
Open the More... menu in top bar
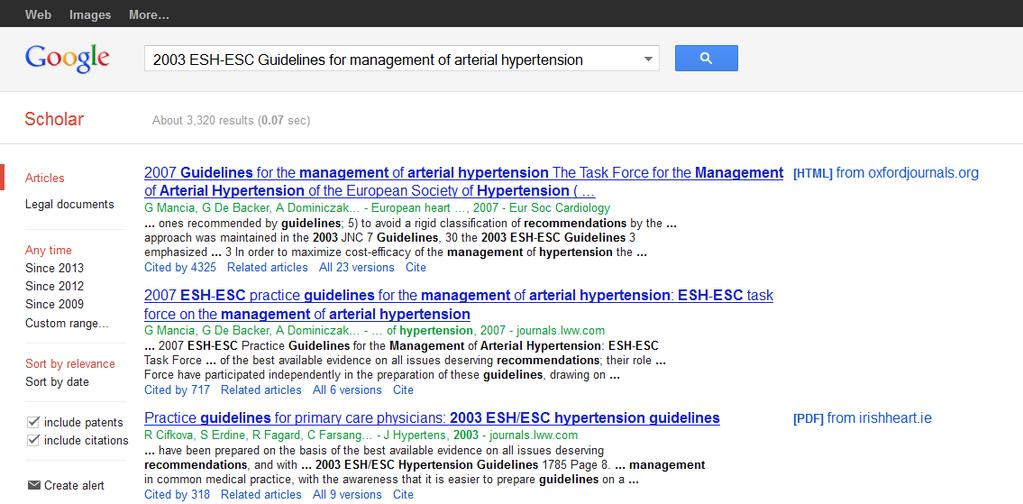[x=149, y=14]
